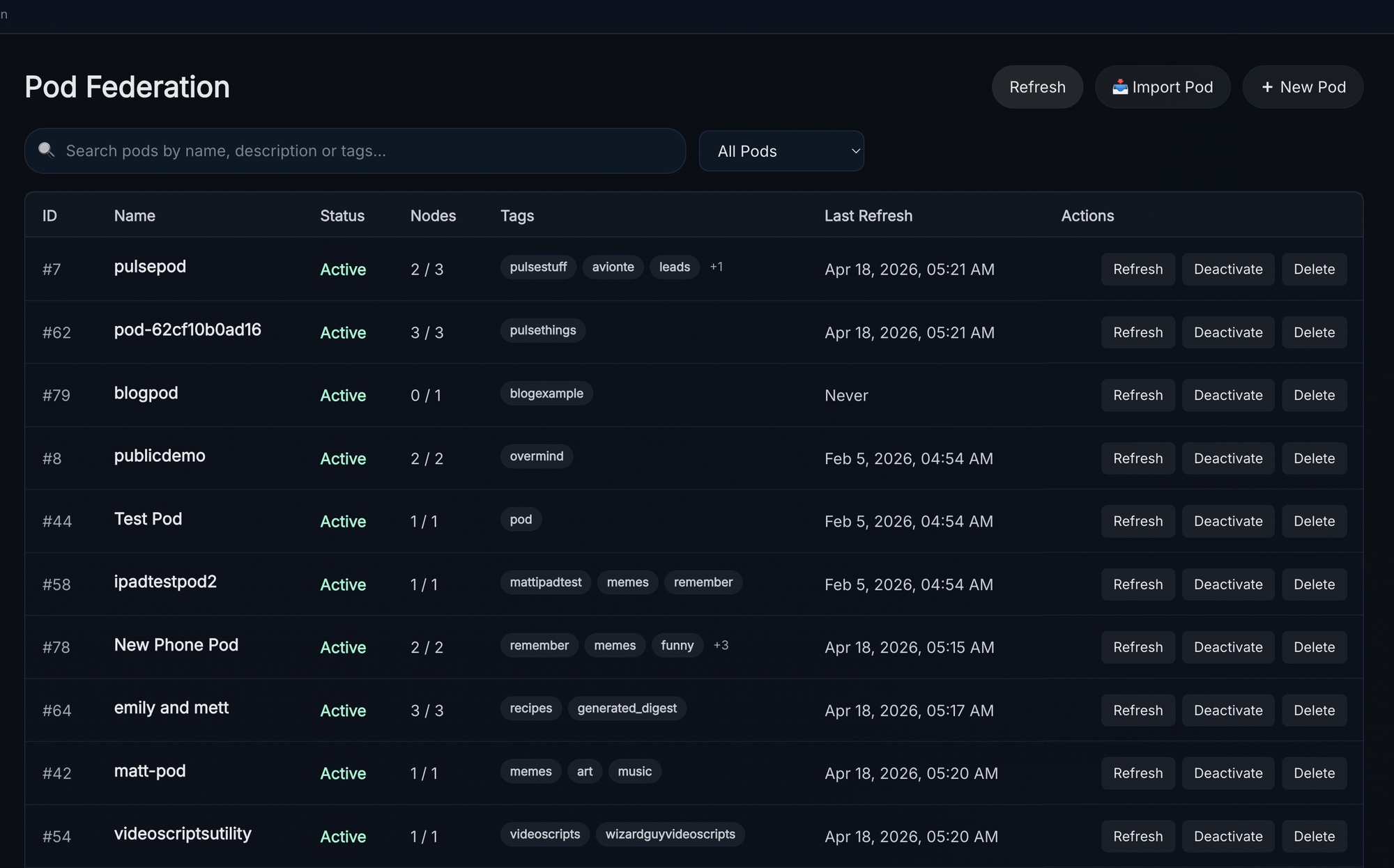Click the plus icon on New Pod
Viewport: 1394px width, 868px height.
[1267, 87]
